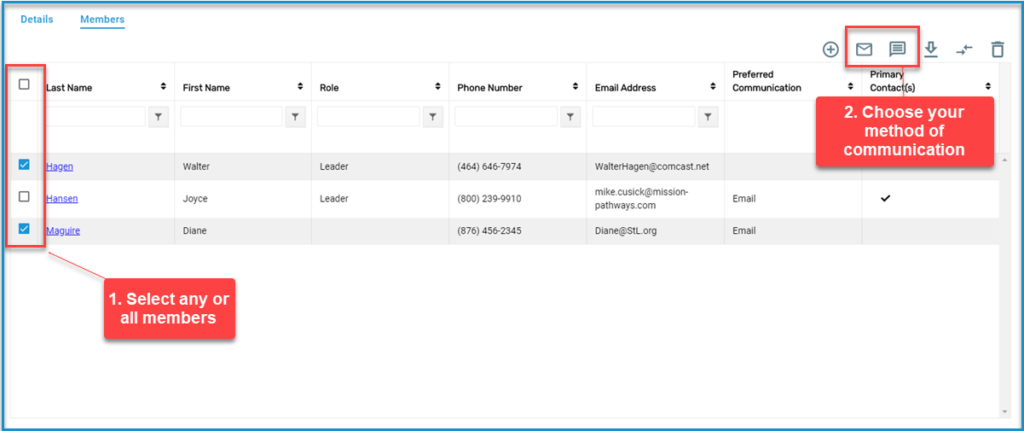Image resolution: width=1024 pixels, height=431 pixels.
Task: Click the First Name filter input field
Action: pos(231,117)
